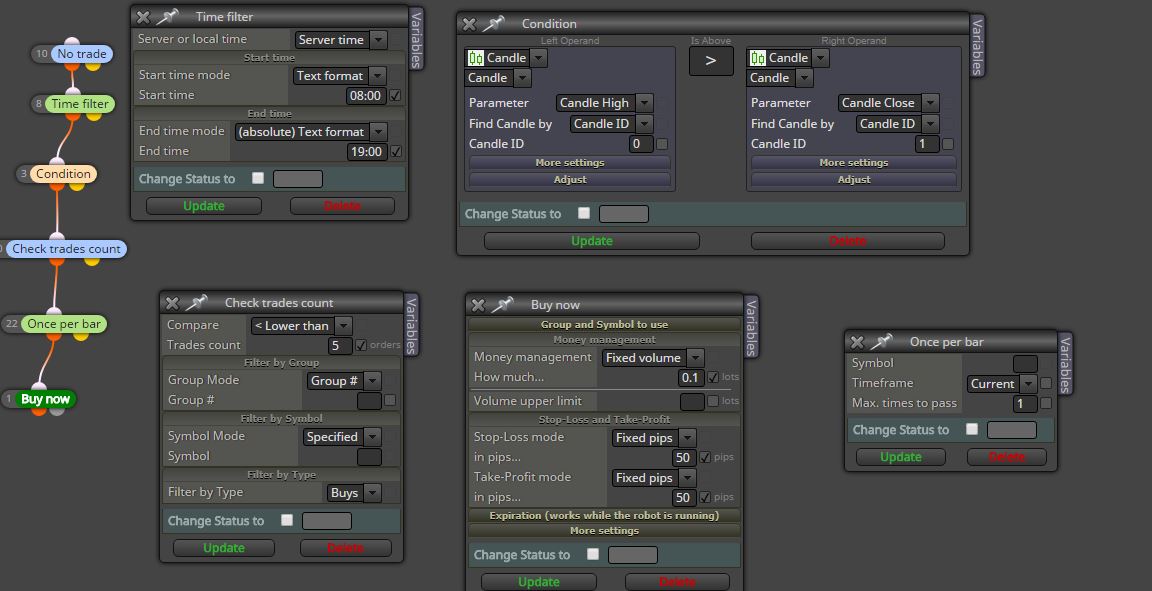Click Max. times to pass field
This screenshot has height=591, width=1152.
pos(1024,404)
